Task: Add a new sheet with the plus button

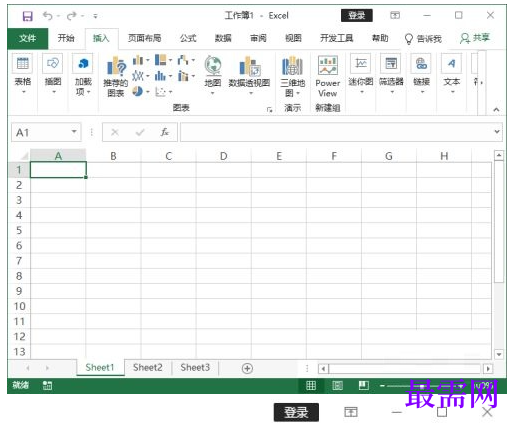Action: 247,368
